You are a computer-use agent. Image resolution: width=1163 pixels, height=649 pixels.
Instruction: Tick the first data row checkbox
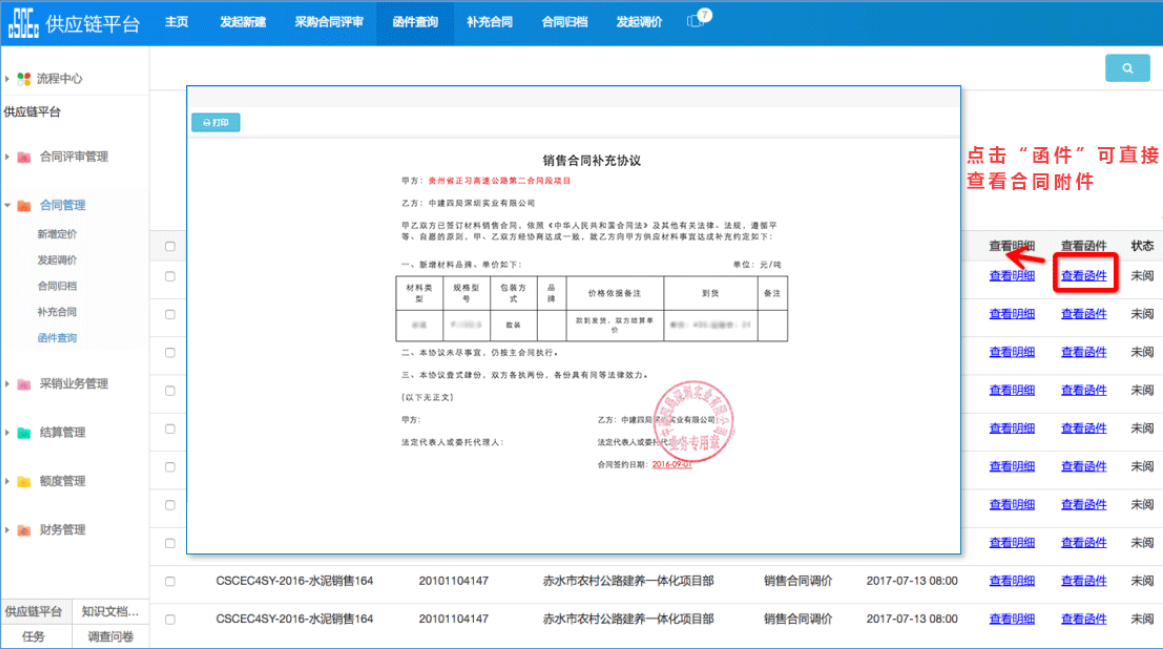click(170, 276)
